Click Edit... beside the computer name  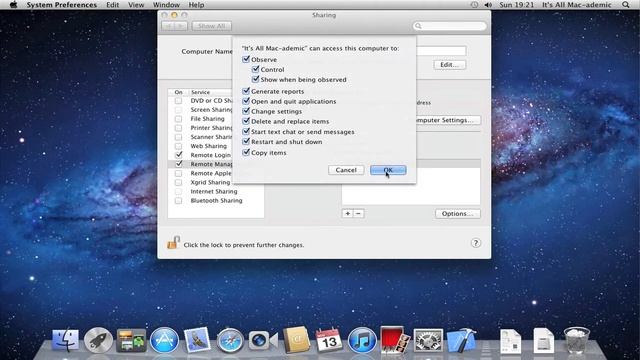pos(449,64)
